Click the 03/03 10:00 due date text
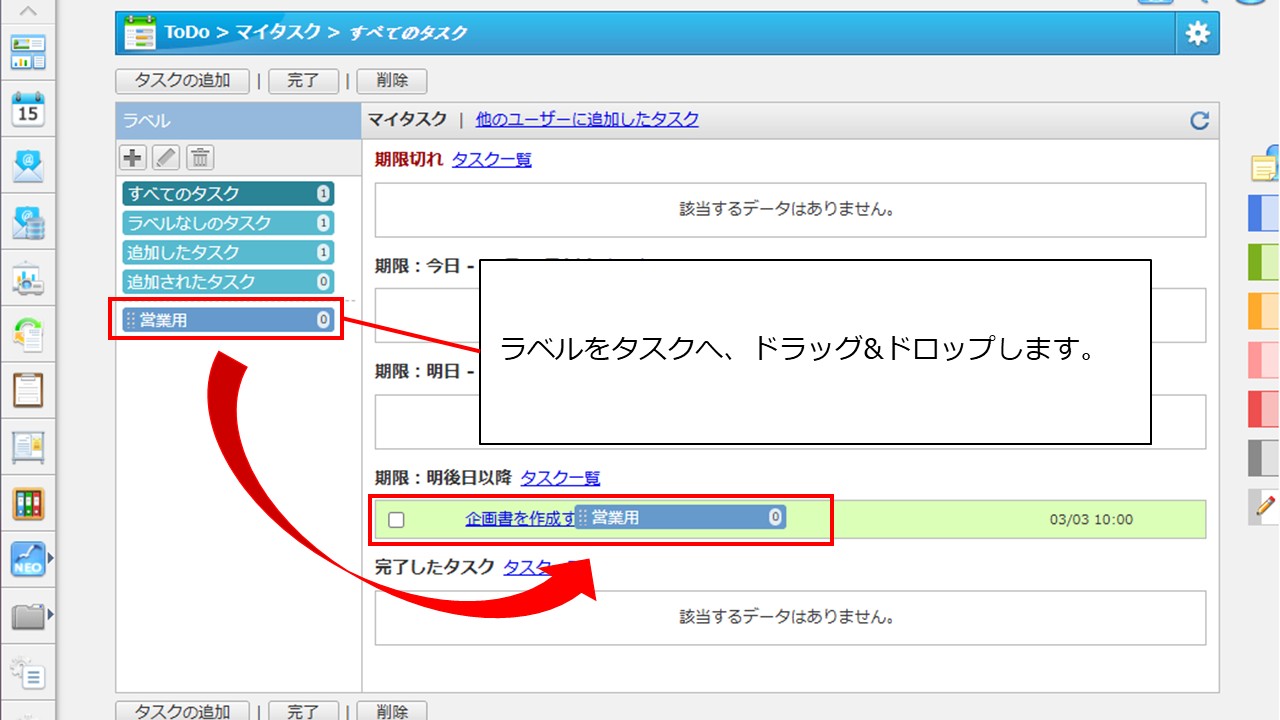The image size is (1280, 720). [x=1091, y=520]
